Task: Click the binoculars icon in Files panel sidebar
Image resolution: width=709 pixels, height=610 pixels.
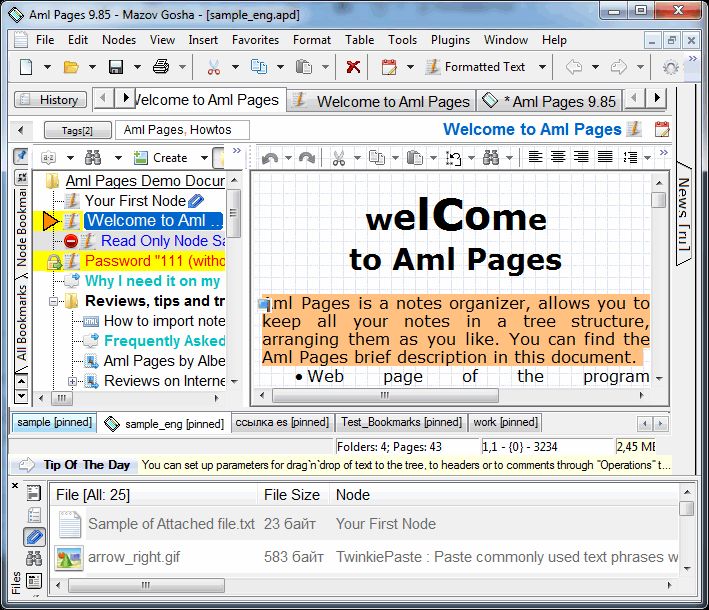Action: point(34,559)
